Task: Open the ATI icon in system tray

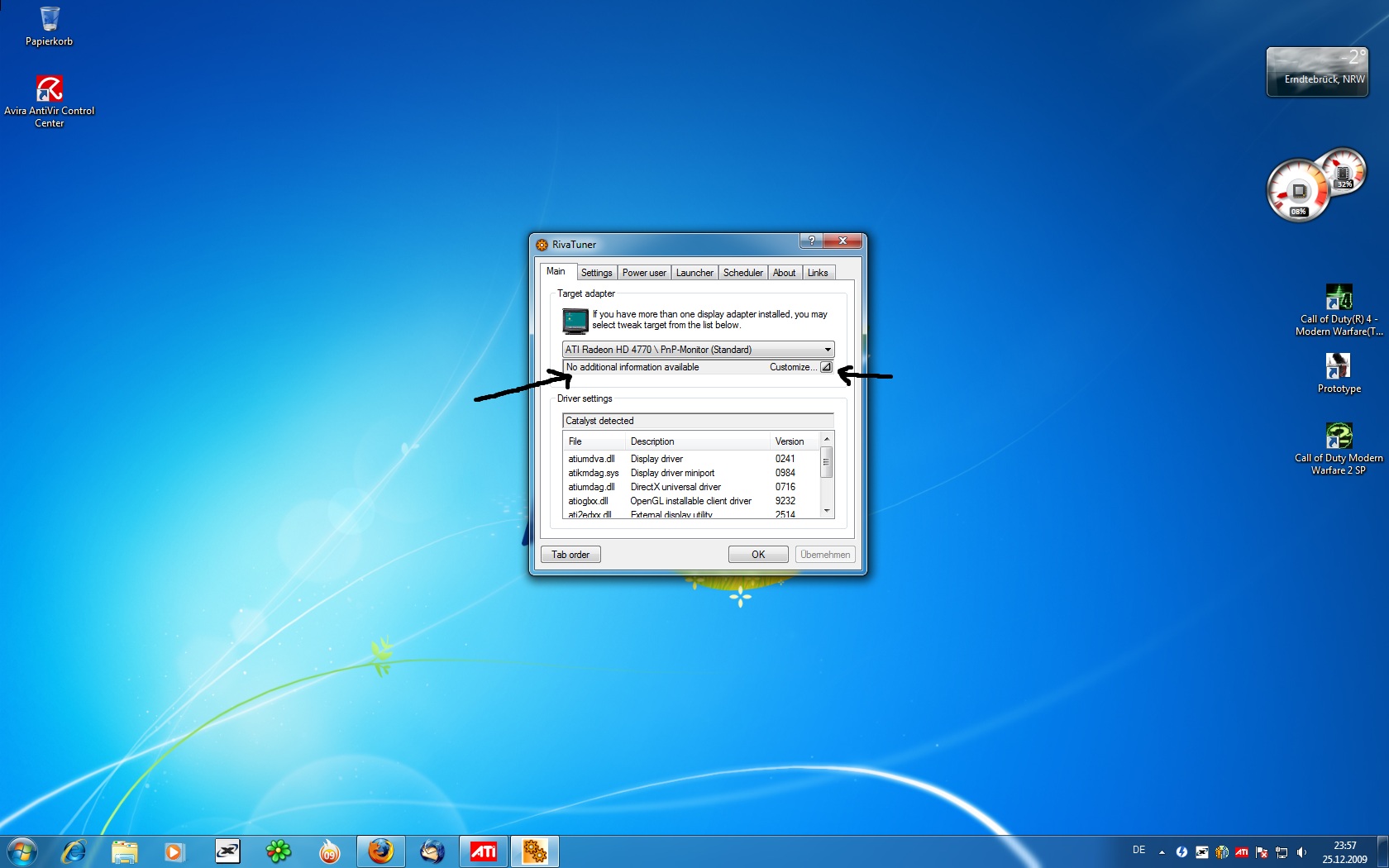Action: [x=1242, y=851]
